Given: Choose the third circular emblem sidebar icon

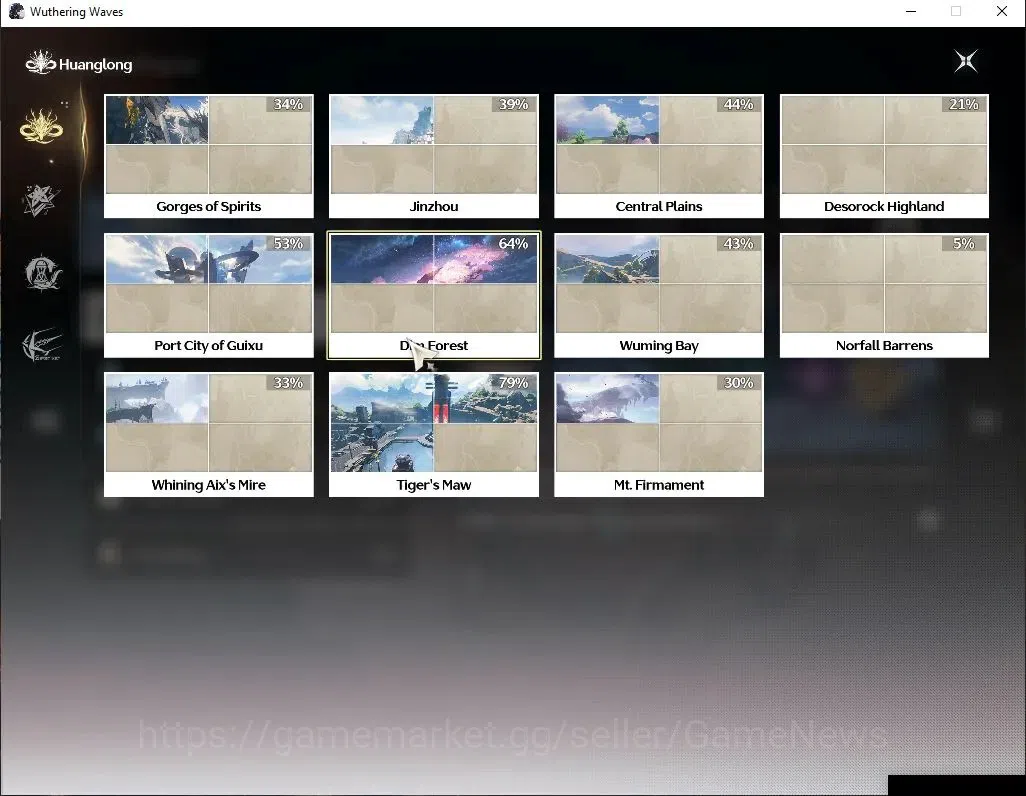Looking at the screenshot, I should click(43, 272).
